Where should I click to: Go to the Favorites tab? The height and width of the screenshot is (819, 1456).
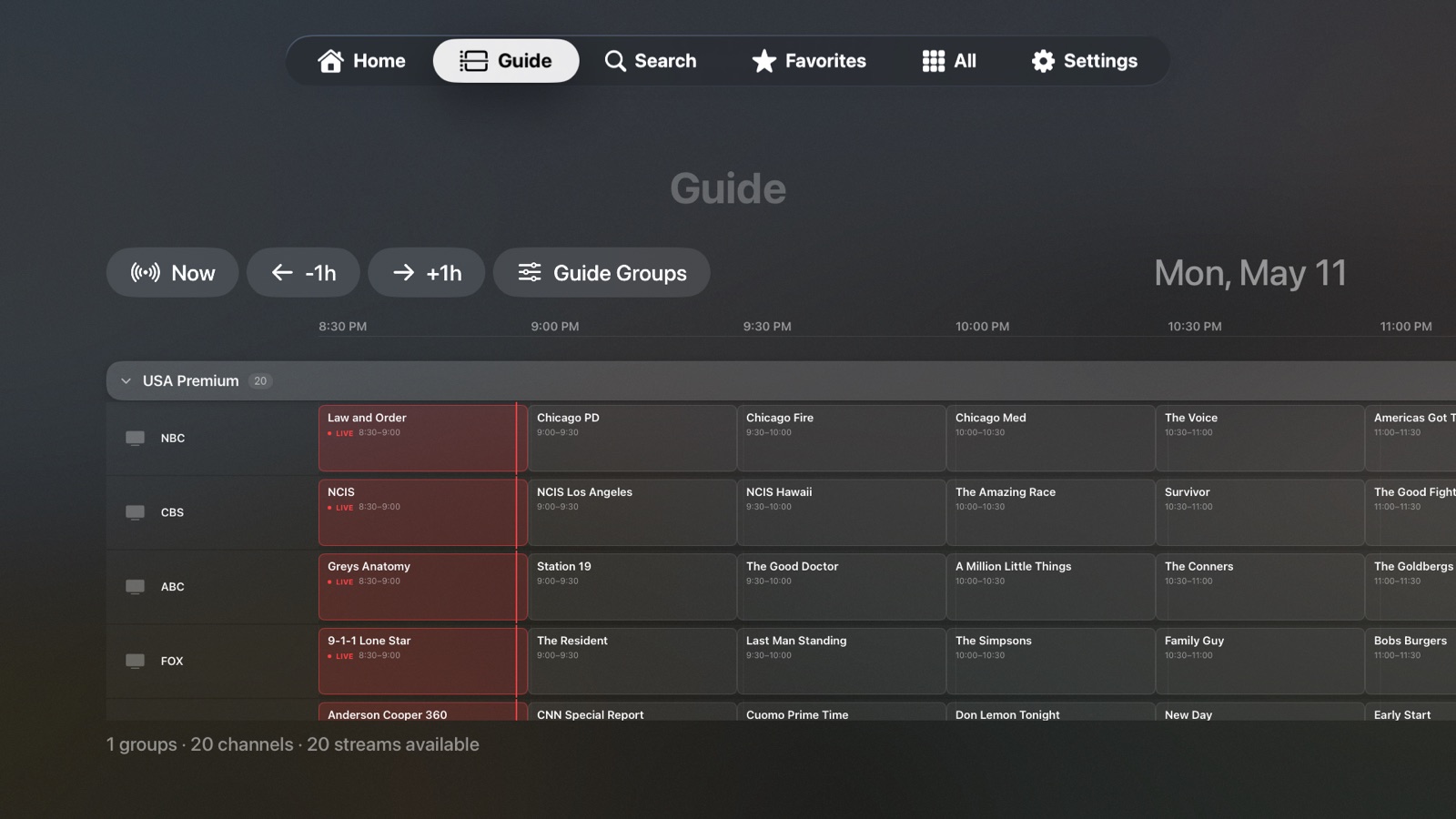pyautogui.click(x=809, y=61)
